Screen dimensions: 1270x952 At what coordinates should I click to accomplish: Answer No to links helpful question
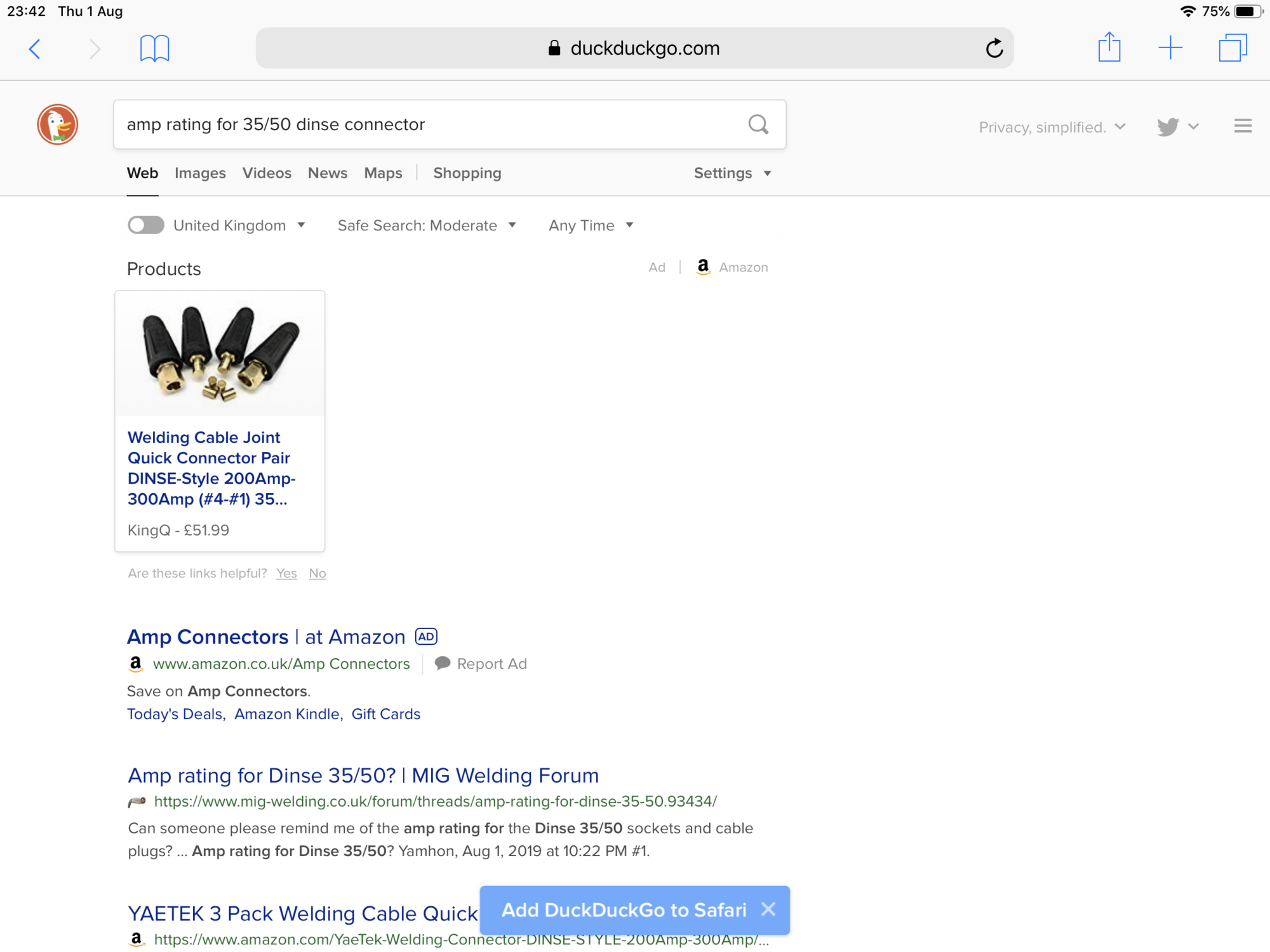[x=317, y=573]
